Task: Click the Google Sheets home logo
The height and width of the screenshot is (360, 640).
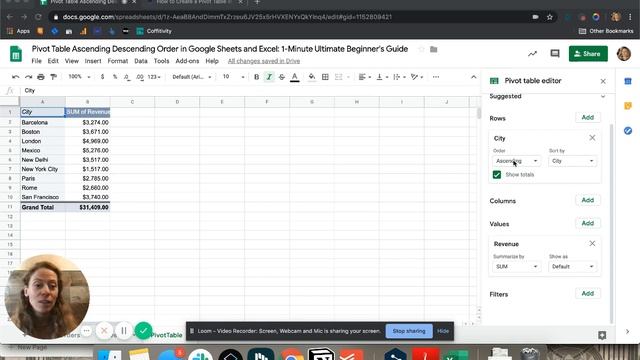Action: [16, 54]
